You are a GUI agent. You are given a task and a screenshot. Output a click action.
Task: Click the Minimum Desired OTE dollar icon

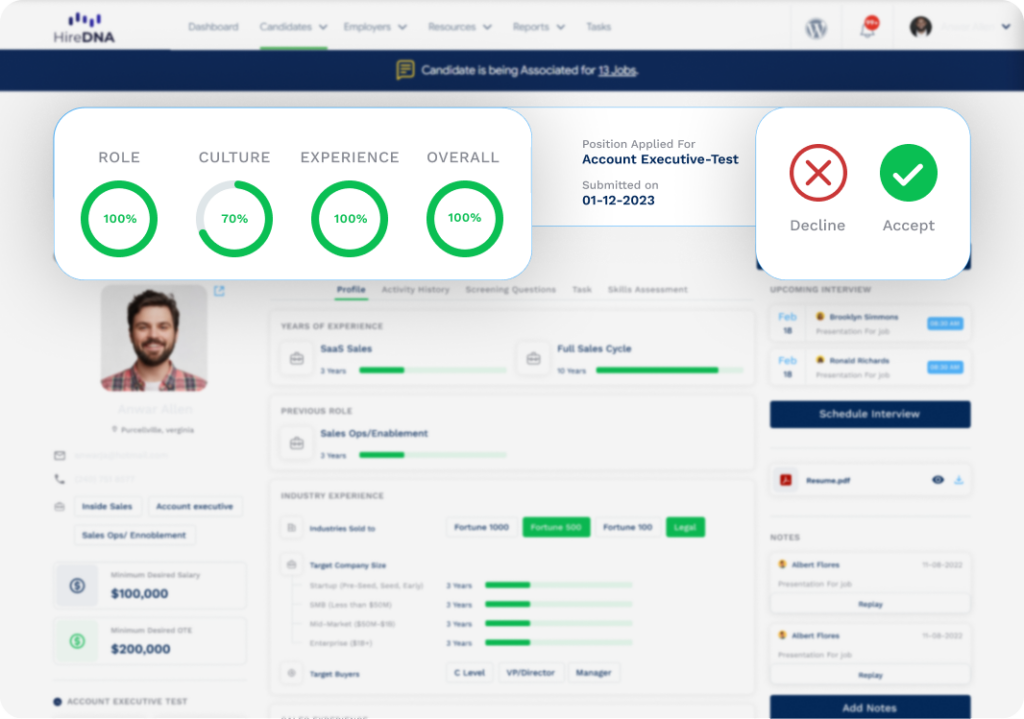[77, 641]
